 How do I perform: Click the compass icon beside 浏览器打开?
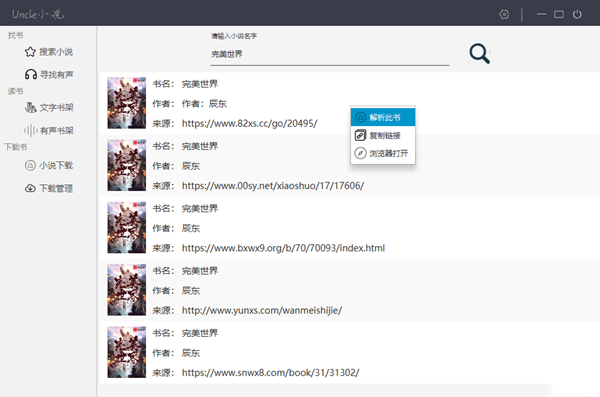(360, 153)
